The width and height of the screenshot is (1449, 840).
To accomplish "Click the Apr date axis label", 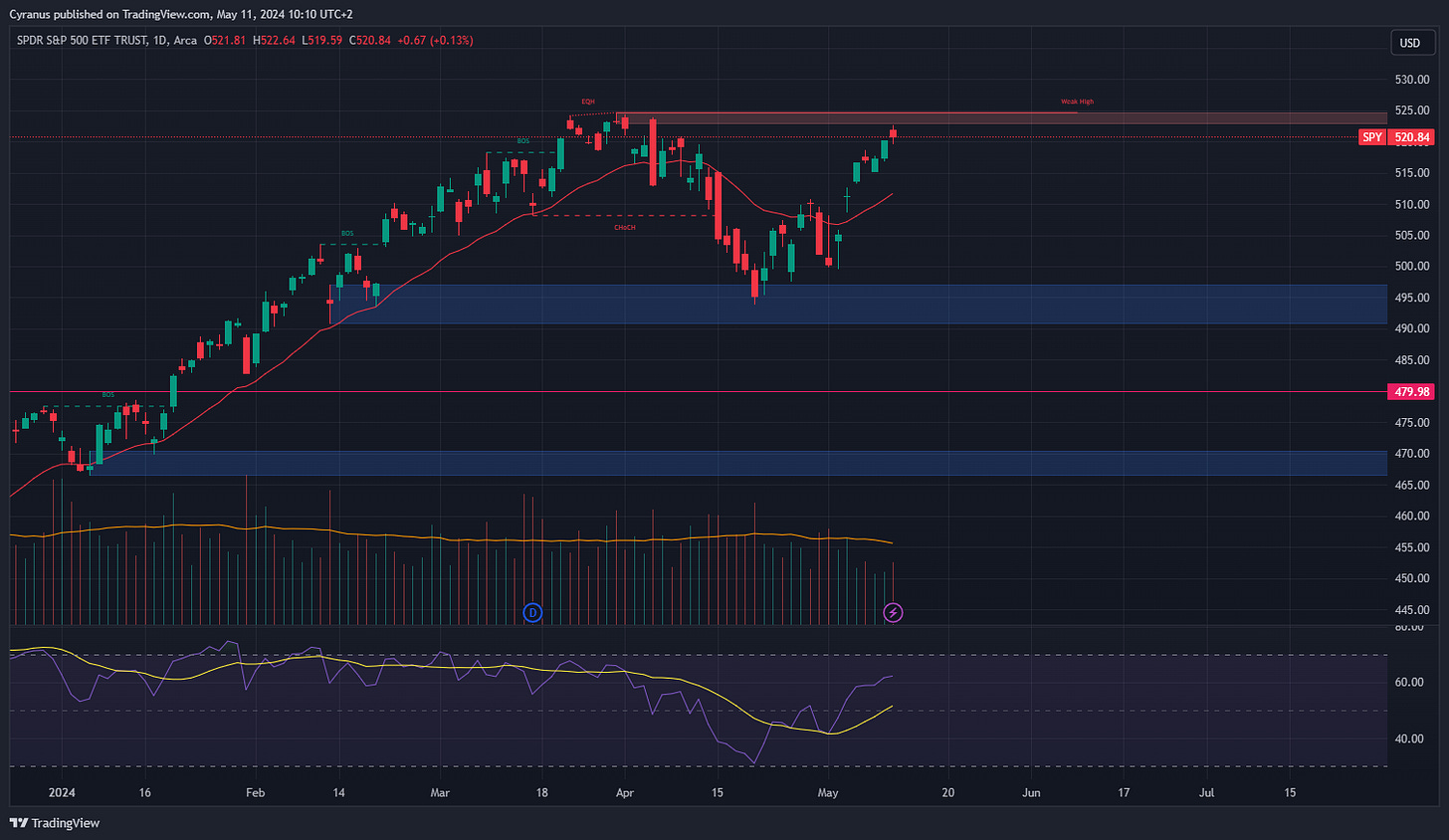I will coord(625,793).
